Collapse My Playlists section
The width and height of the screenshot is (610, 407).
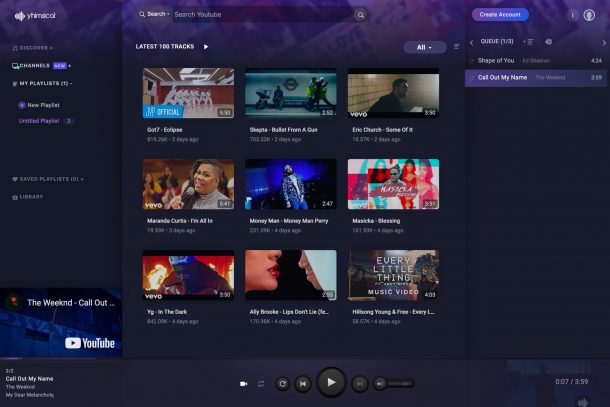click(42, 83)
